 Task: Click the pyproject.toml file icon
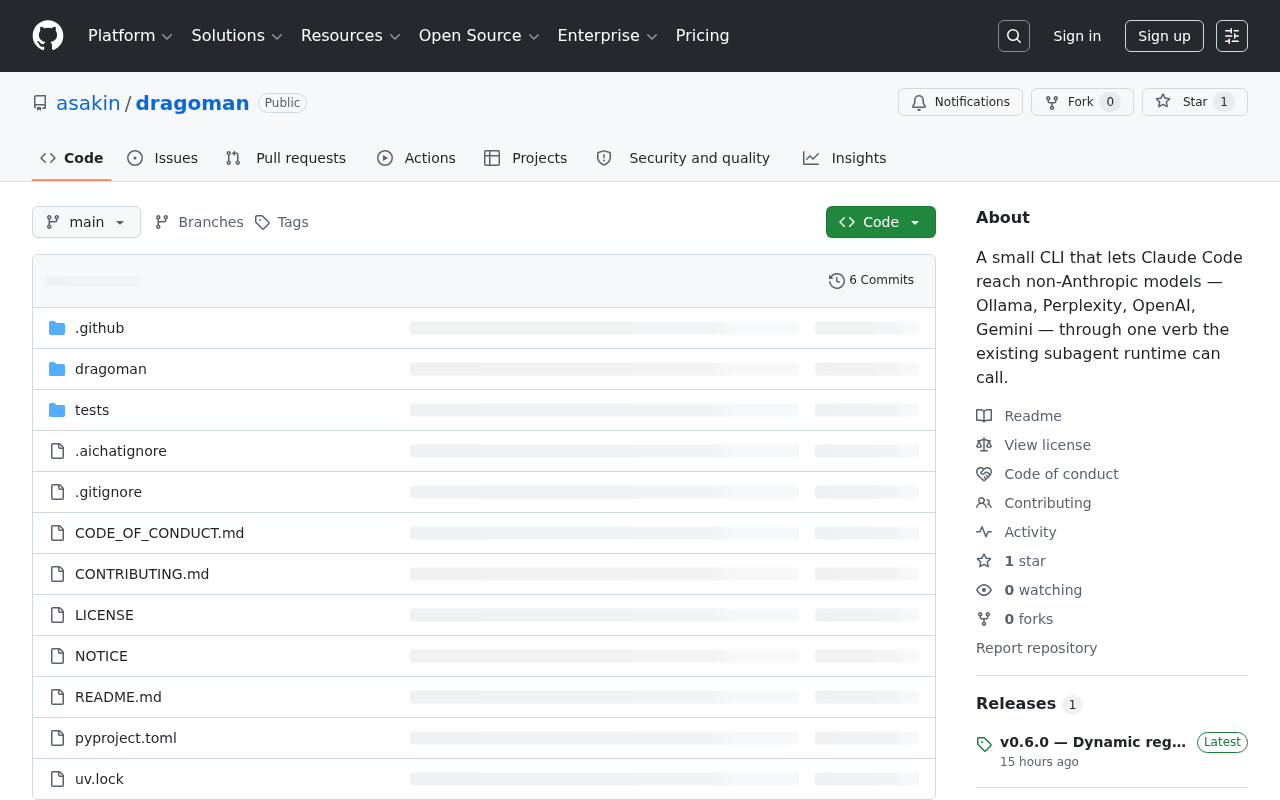click(x=57, y=738)
